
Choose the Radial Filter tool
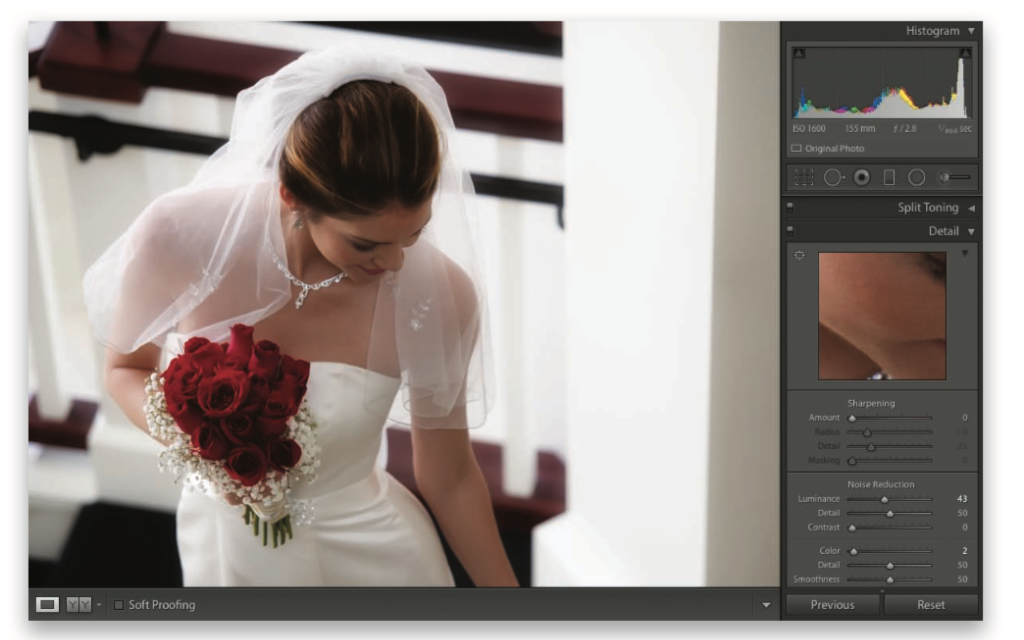pyautogui.click(x=916, y=177)
